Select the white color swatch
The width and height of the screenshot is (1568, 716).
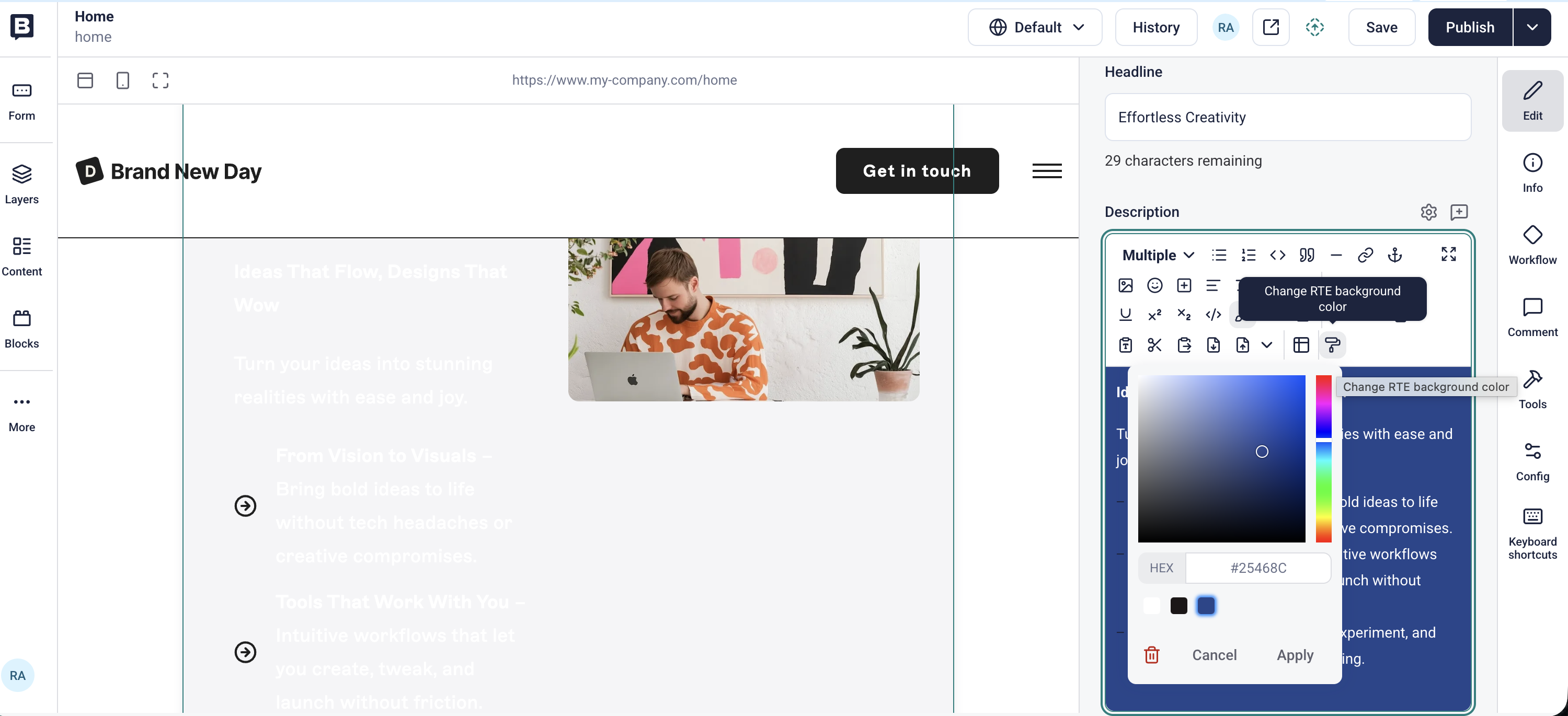[x=1151, y=605]
